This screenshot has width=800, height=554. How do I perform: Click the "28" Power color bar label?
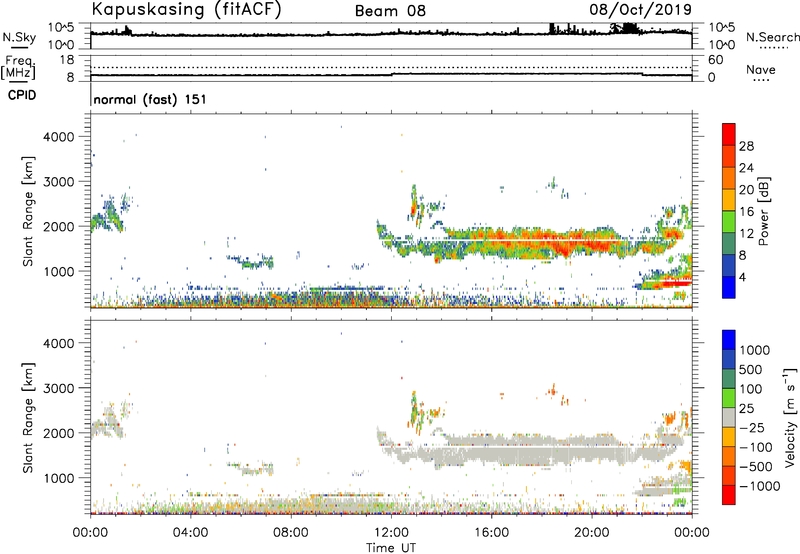click(746, 146)
